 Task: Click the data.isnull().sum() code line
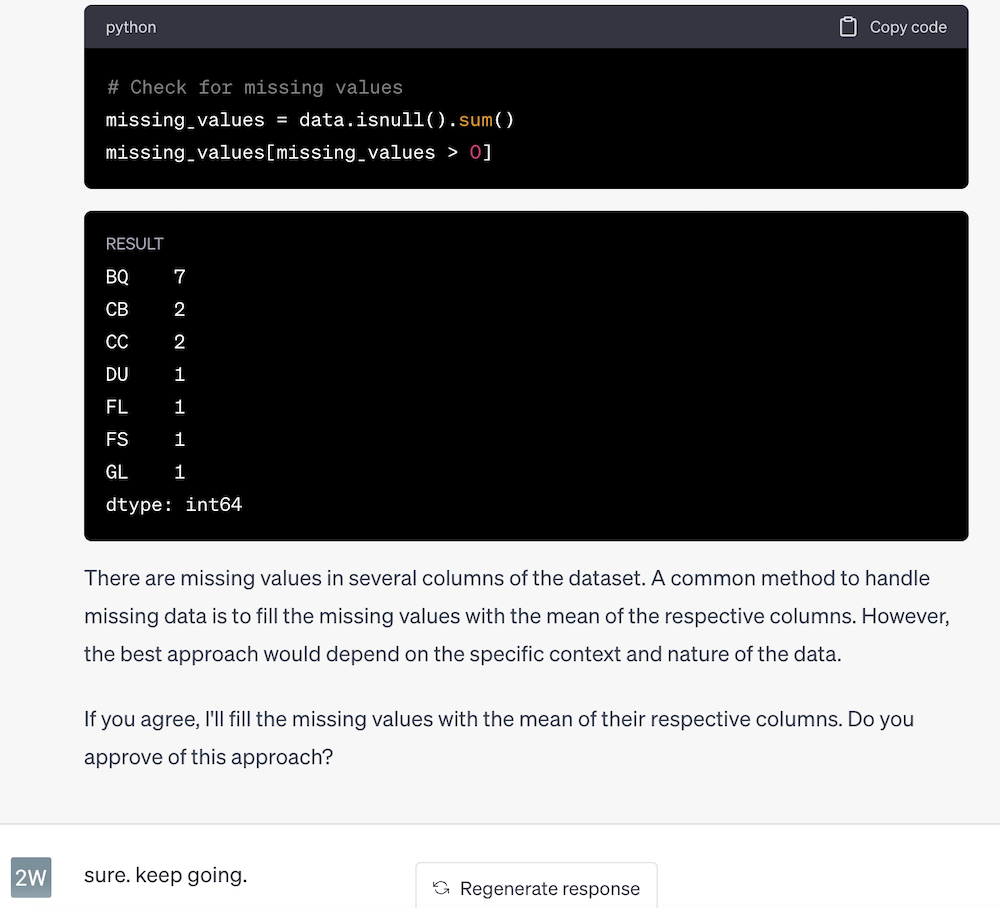pyautogui.click(x=310, y=120)
